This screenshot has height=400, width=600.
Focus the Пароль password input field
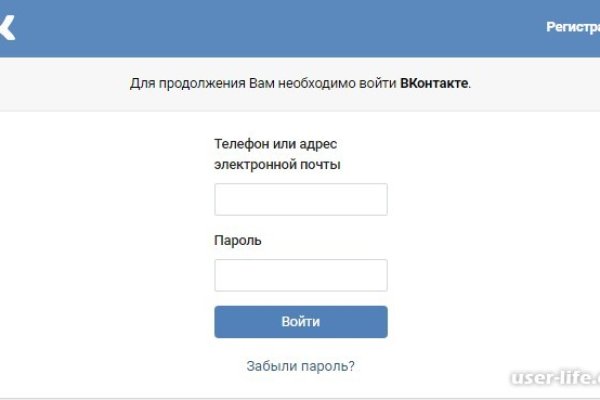tap(300, 275)
